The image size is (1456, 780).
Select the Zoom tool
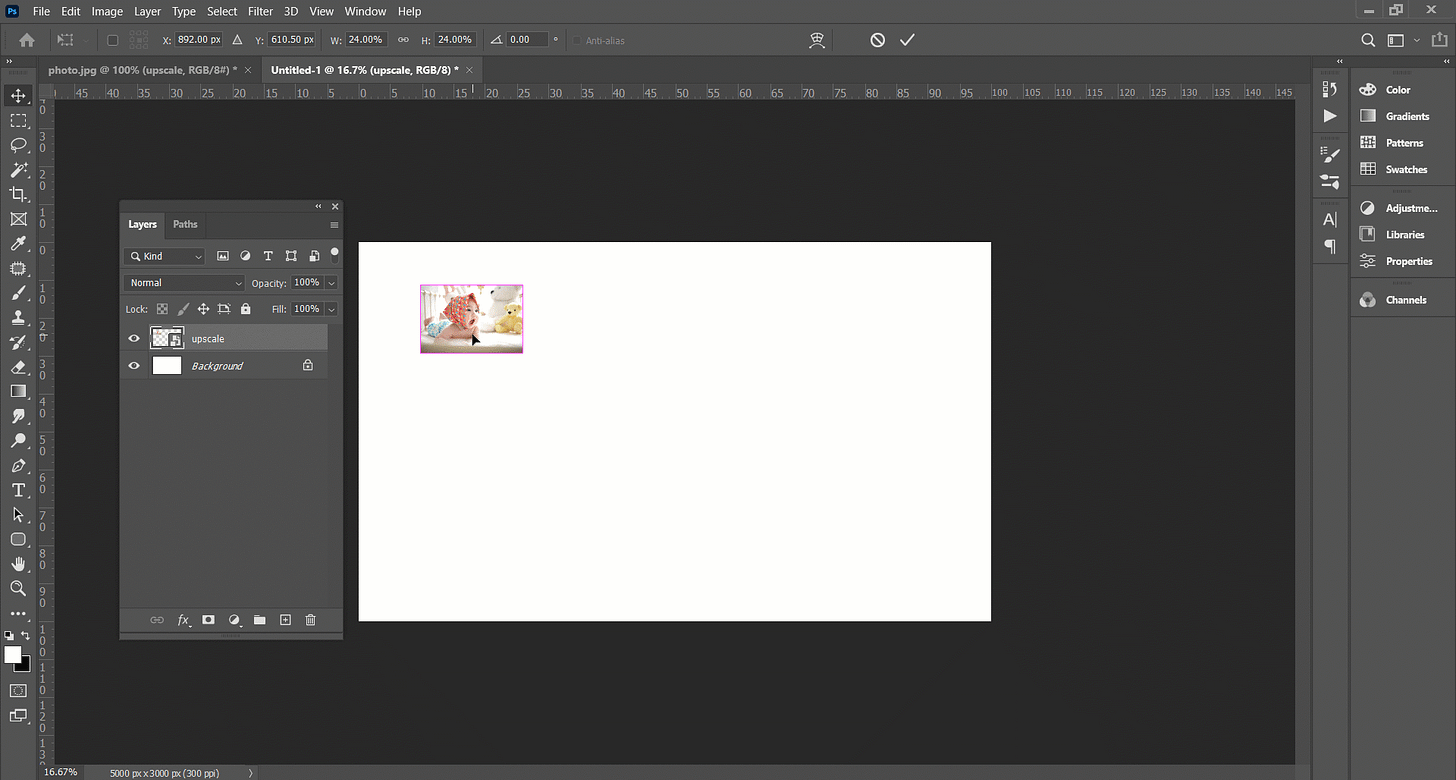pos(18,588)
